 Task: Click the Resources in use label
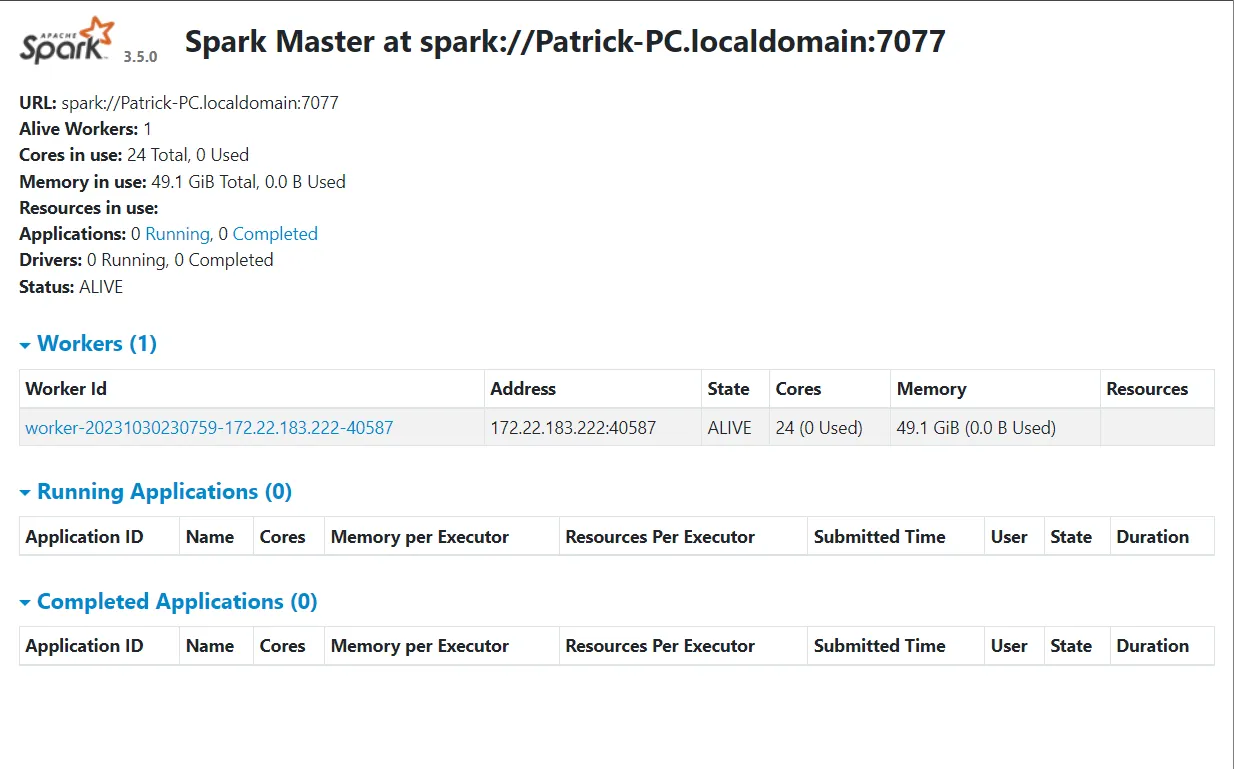coord(89,208)
